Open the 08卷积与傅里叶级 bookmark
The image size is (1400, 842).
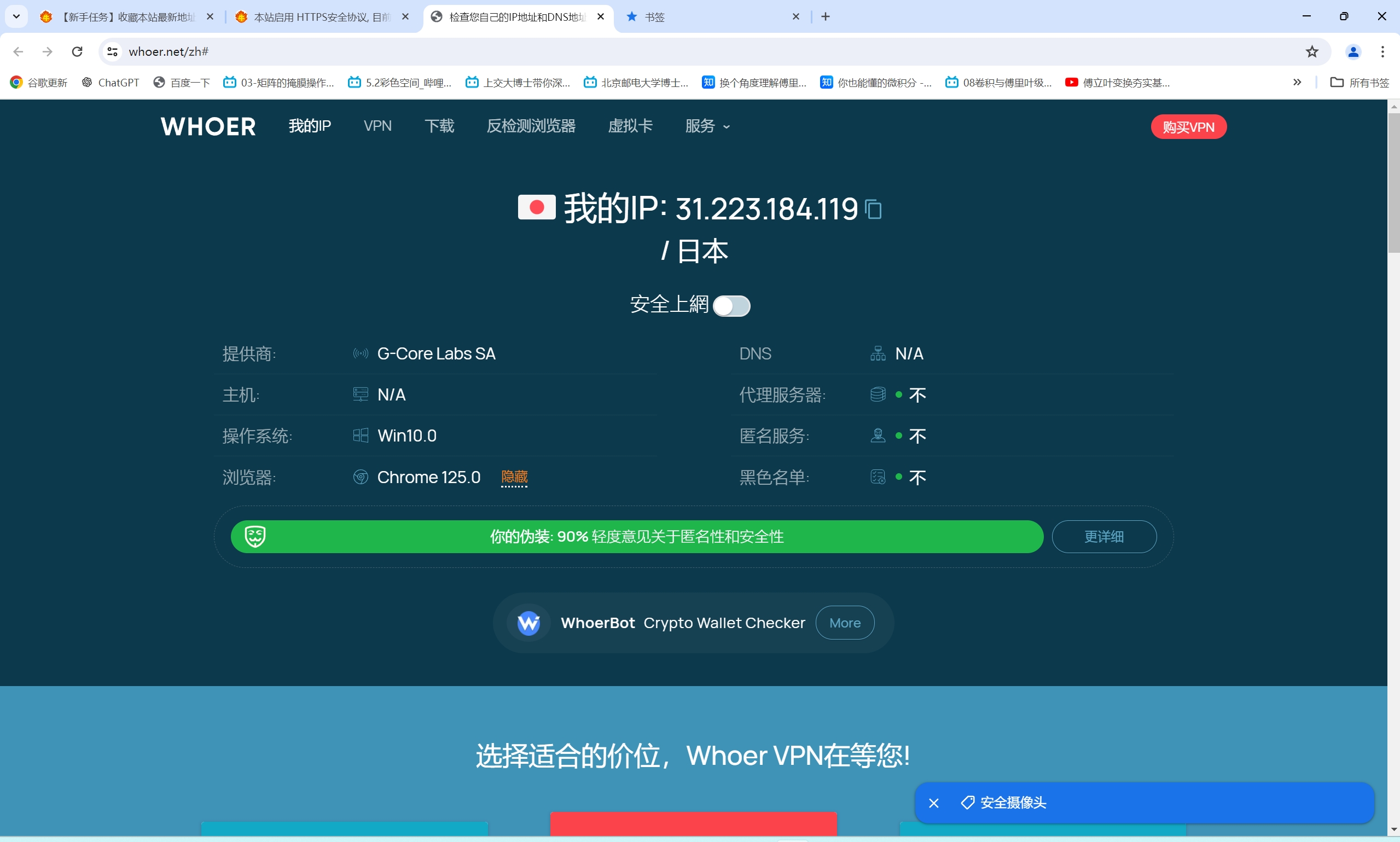tap(998, 83)
